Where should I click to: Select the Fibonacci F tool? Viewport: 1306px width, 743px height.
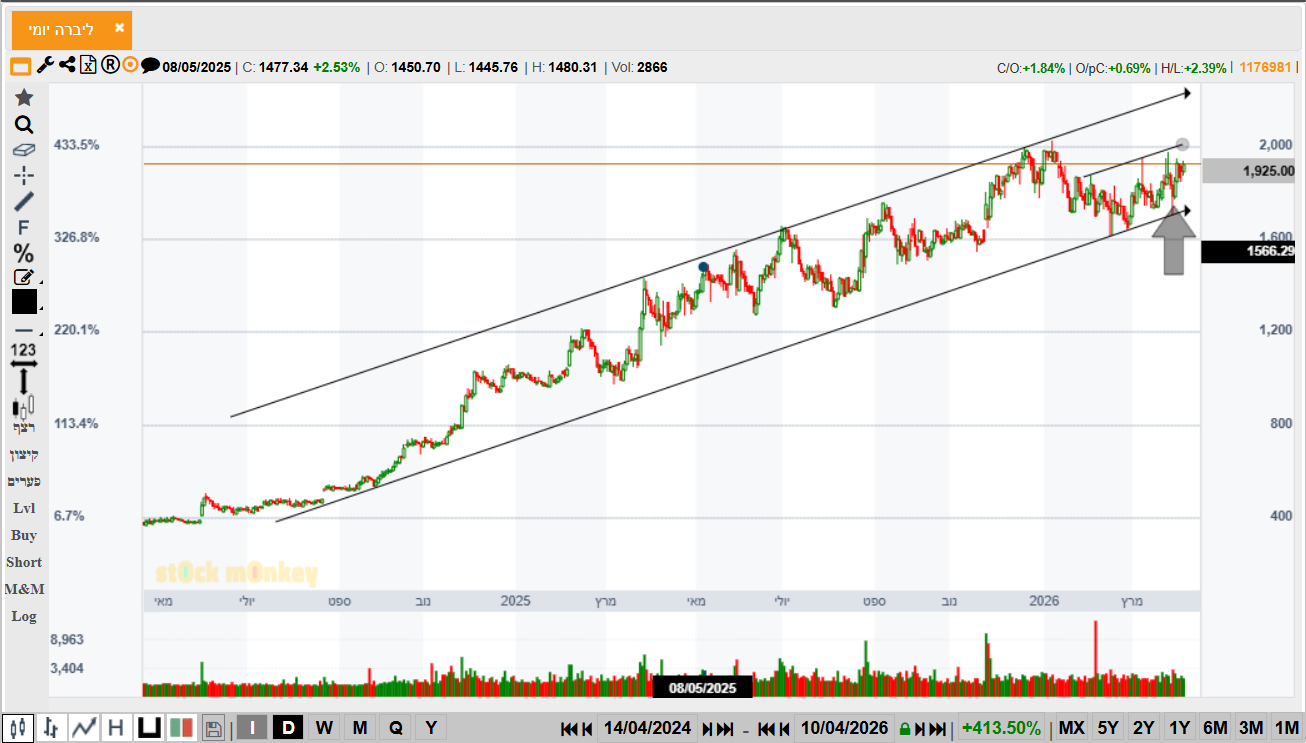24,227
